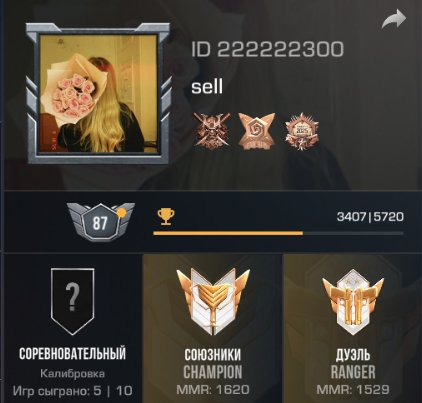
Task: Open the Союзники mode card
Action: click(213, 329)
